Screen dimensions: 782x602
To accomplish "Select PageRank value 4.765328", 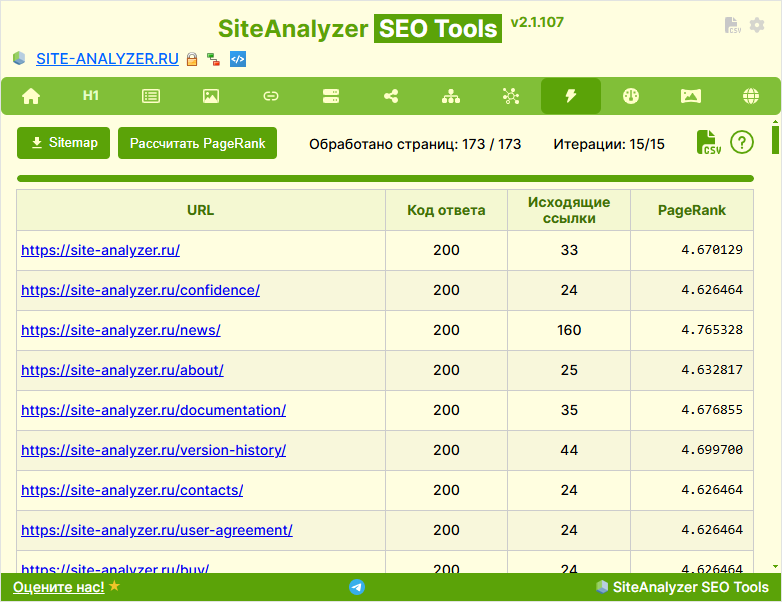I will tap(712, 330).
